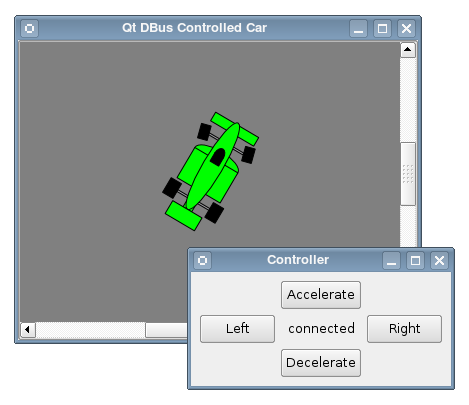Steer the car with Left button
Screen dimensions: 469x405
[x=237, y=329]
